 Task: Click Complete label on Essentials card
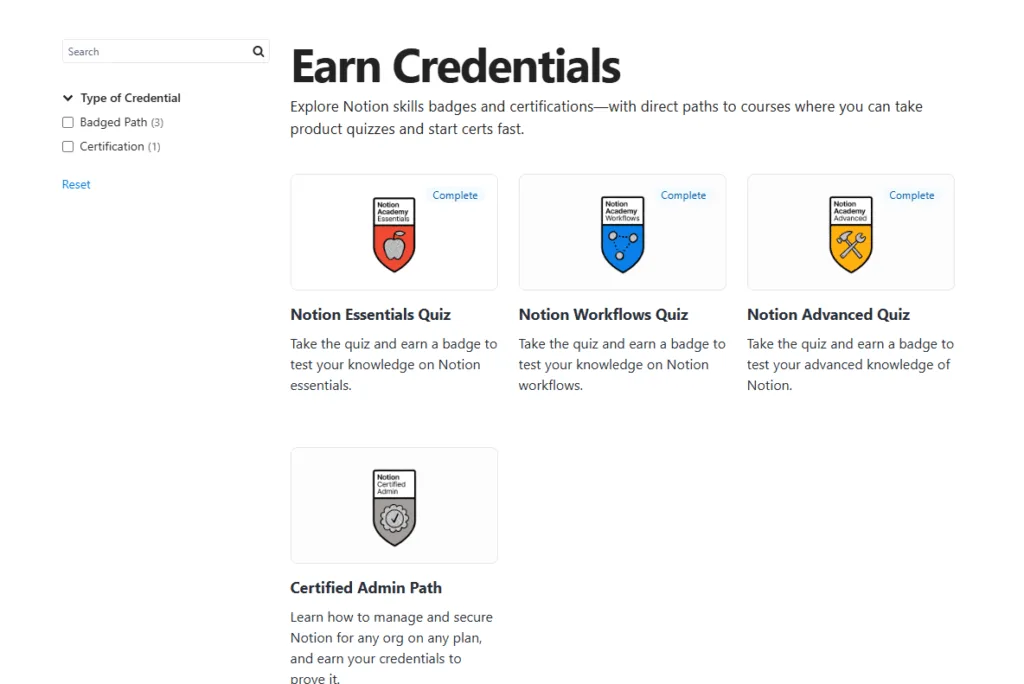[455, 196]
